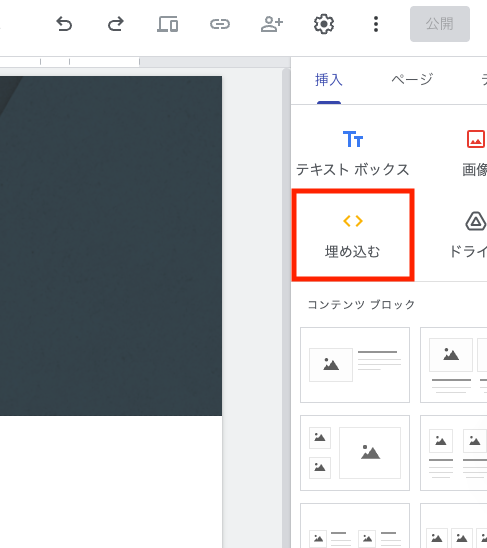Select the 埋め込む embed option
The height and width of the screenshot is (548, 487).
353,235
